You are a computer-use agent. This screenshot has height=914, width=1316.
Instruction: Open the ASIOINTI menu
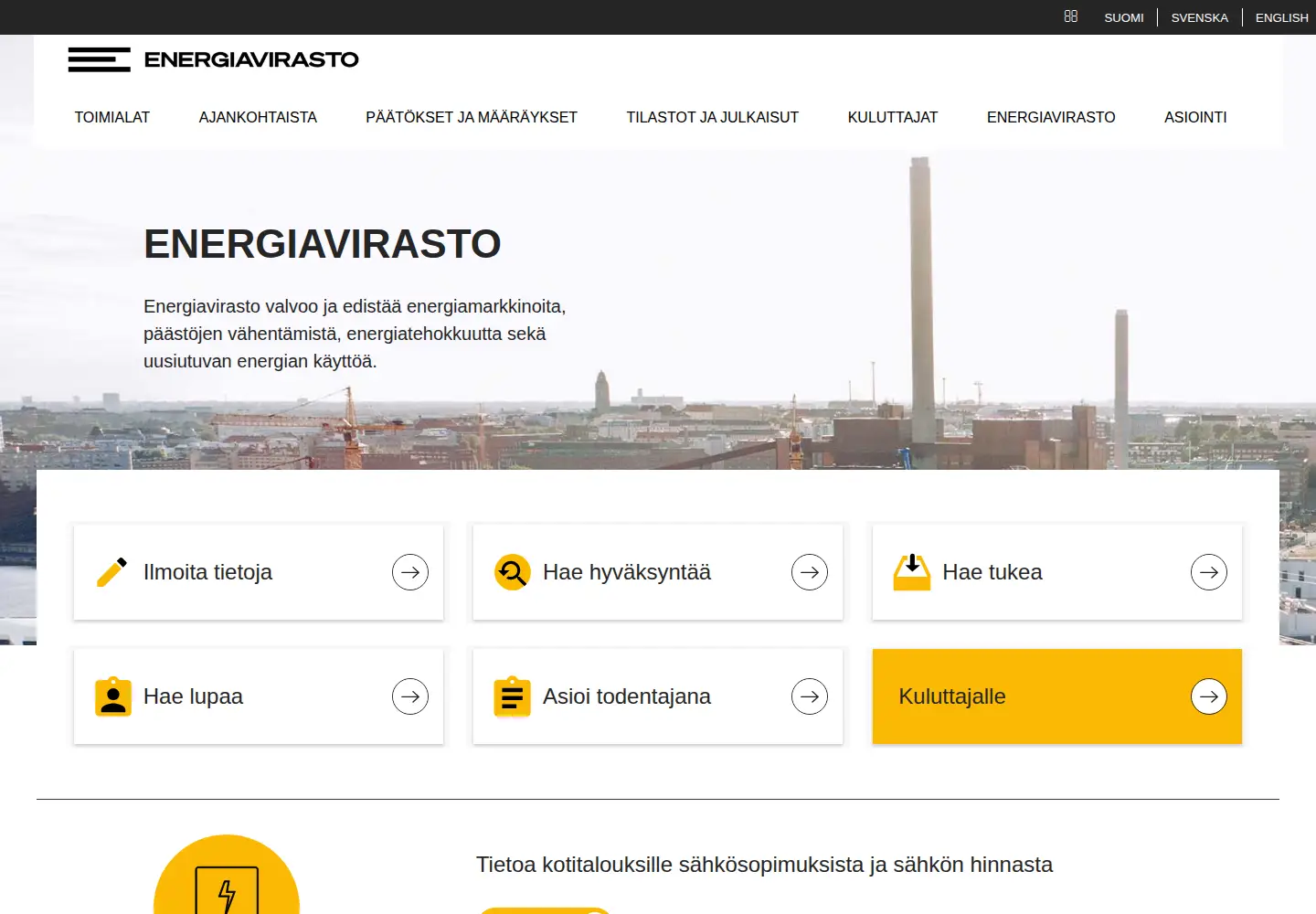point(1195,117)
